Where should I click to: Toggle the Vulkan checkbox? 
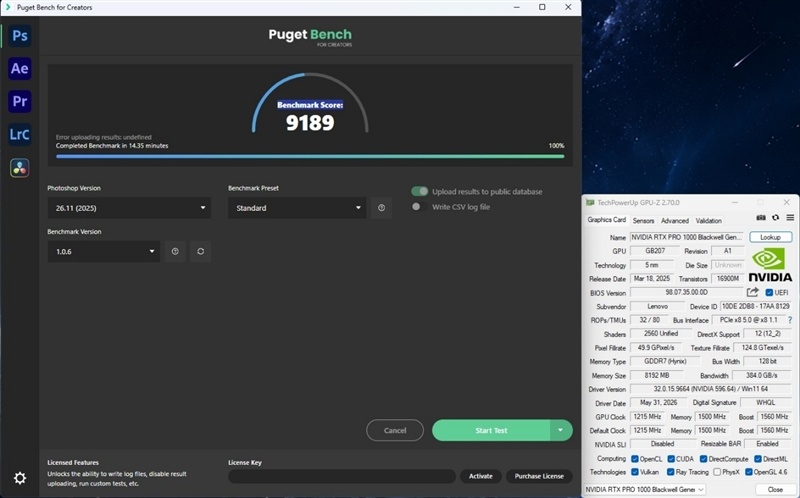635,472
